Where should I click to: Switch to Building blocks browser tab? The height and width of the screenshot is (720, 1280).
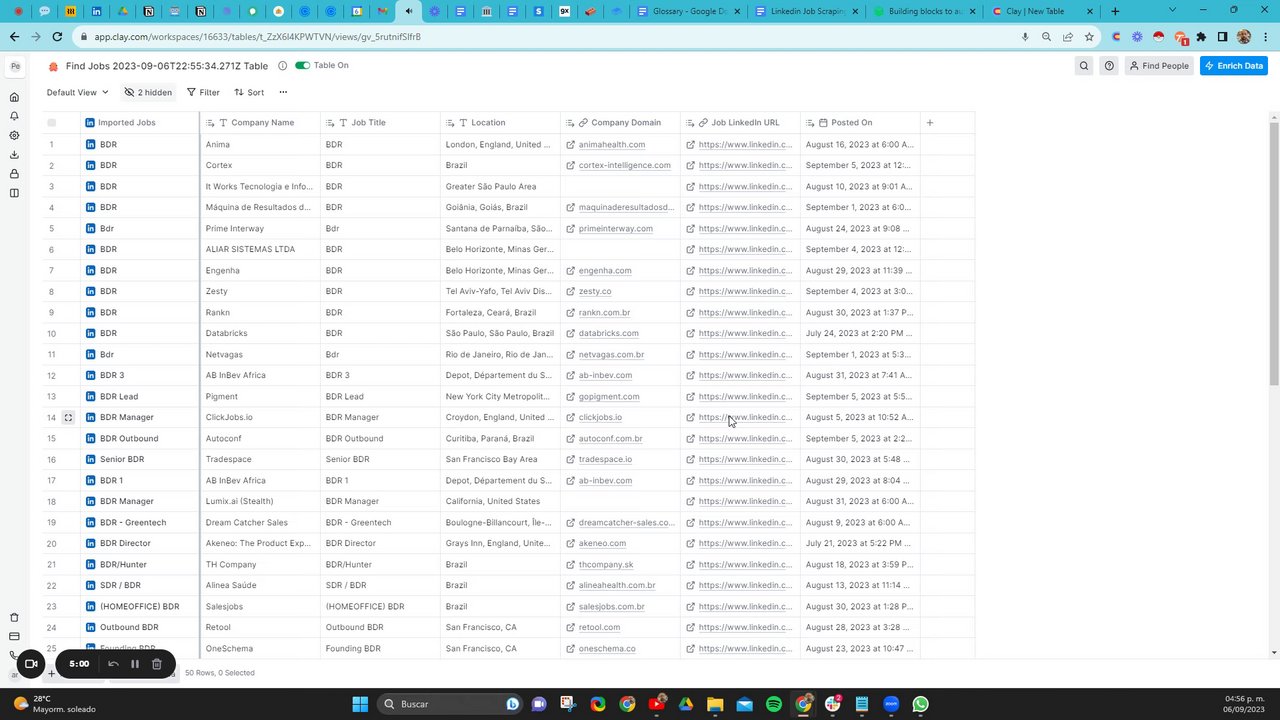click(x=926, y=11)
